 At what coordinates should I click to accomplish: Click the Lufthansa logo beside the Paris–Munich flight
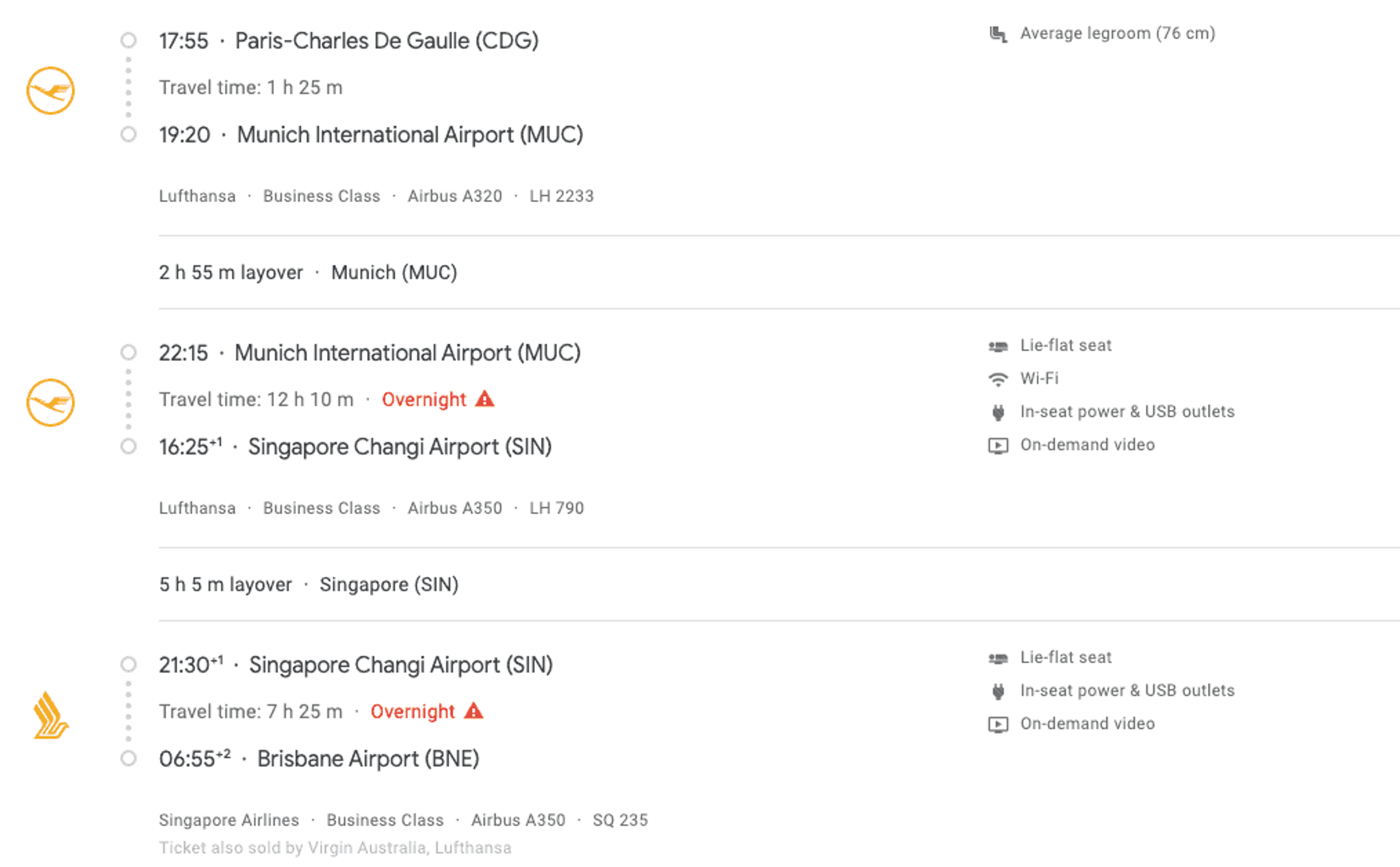(50, 90)
